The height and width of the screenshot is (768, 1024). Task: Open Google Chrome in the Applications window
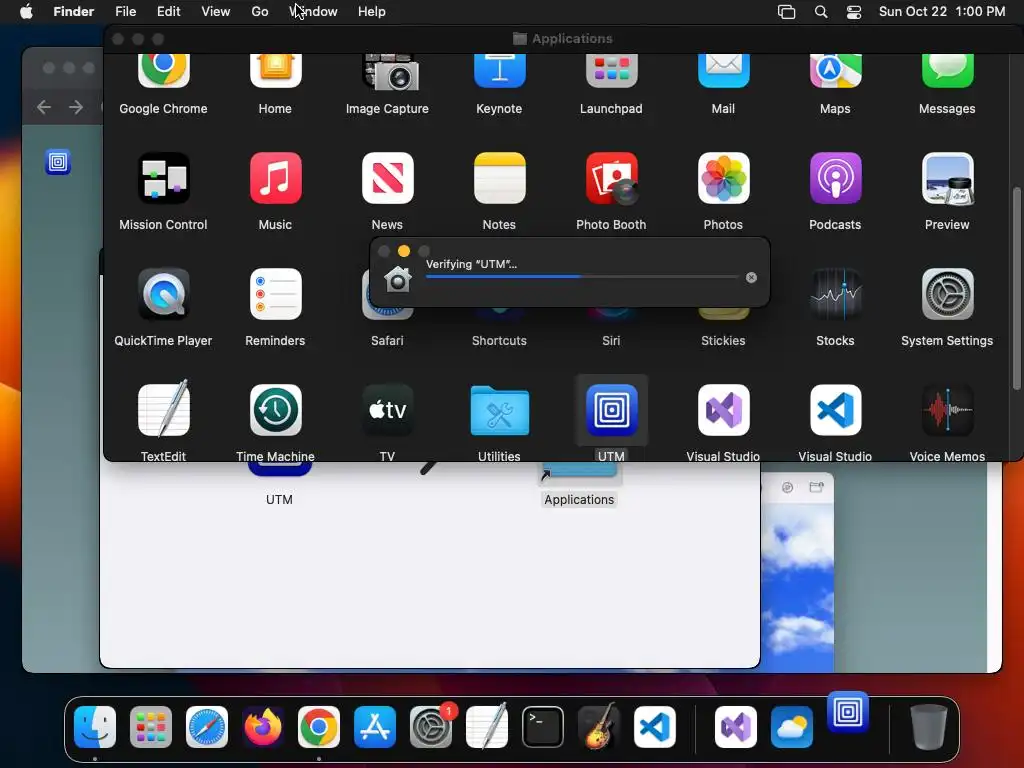(x=163, y=71)
